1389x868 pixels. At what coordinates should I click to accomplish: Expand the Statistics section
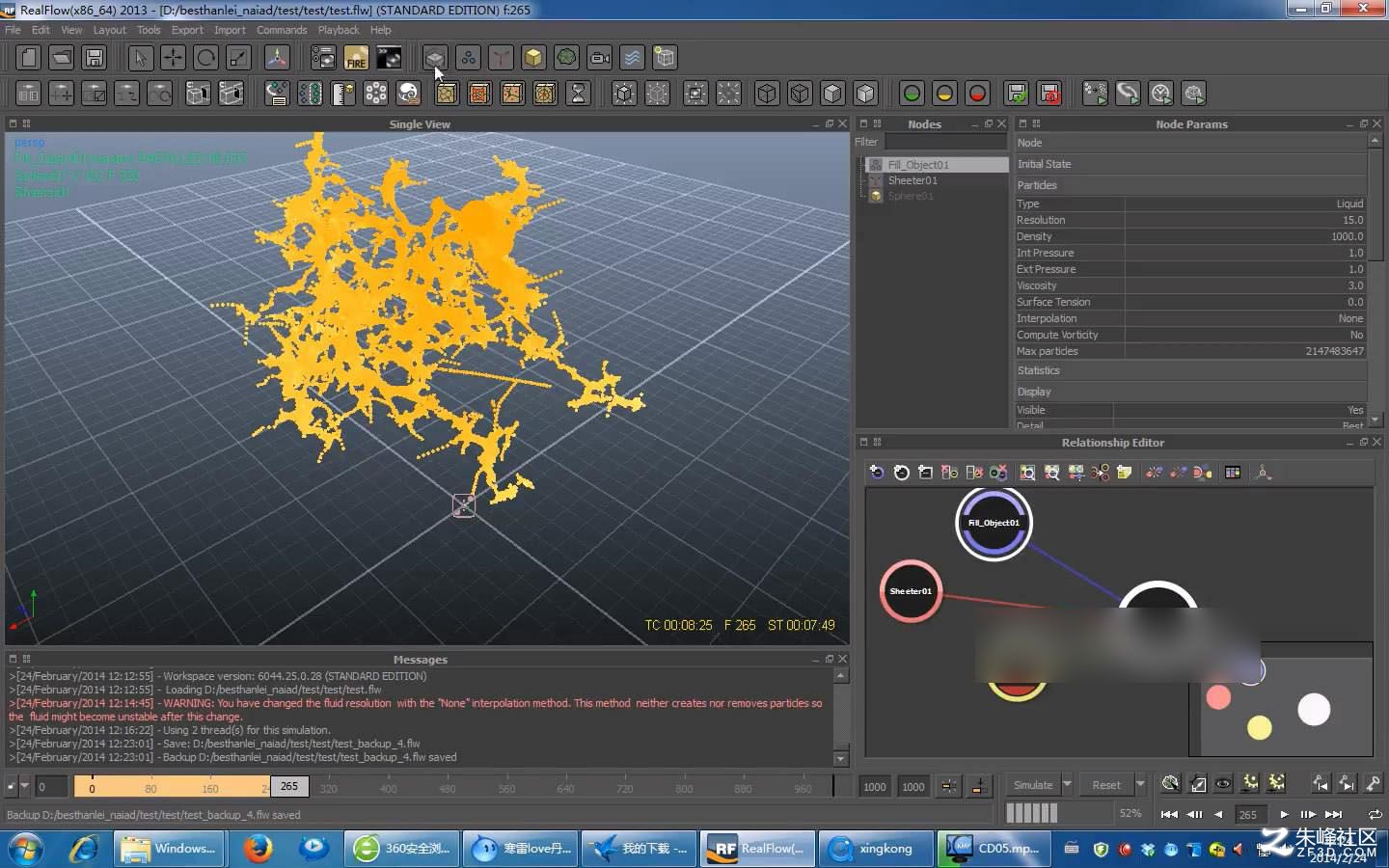pos(1190,370)
